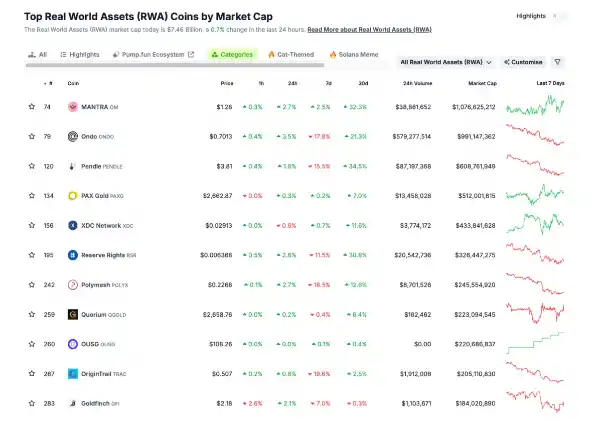The height and width of the screenshot is (421, 595).
Task: Toggle the OUSG favorite star
Action: [32, 344]
